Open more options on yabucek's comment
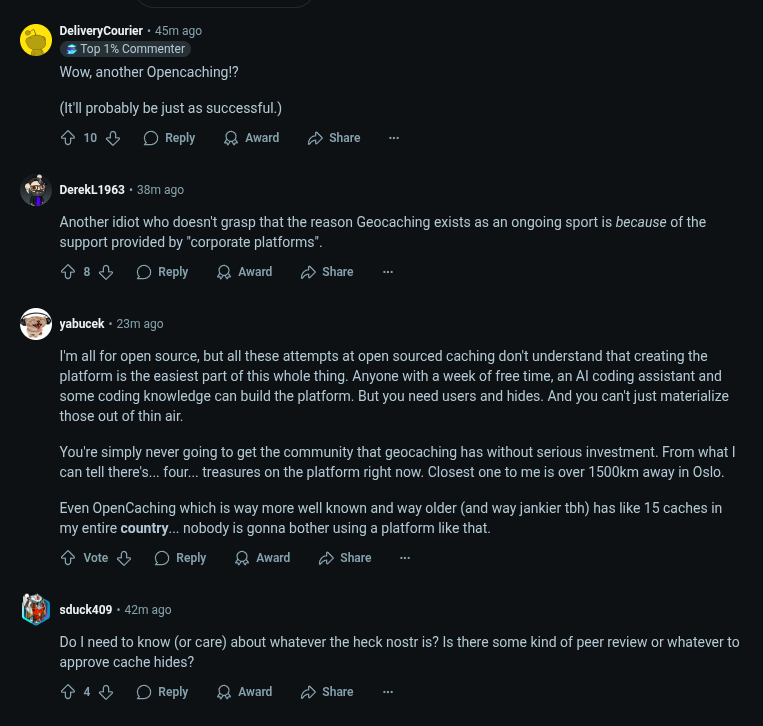Viewport: 763px width, 726px height. click(405, 558)
